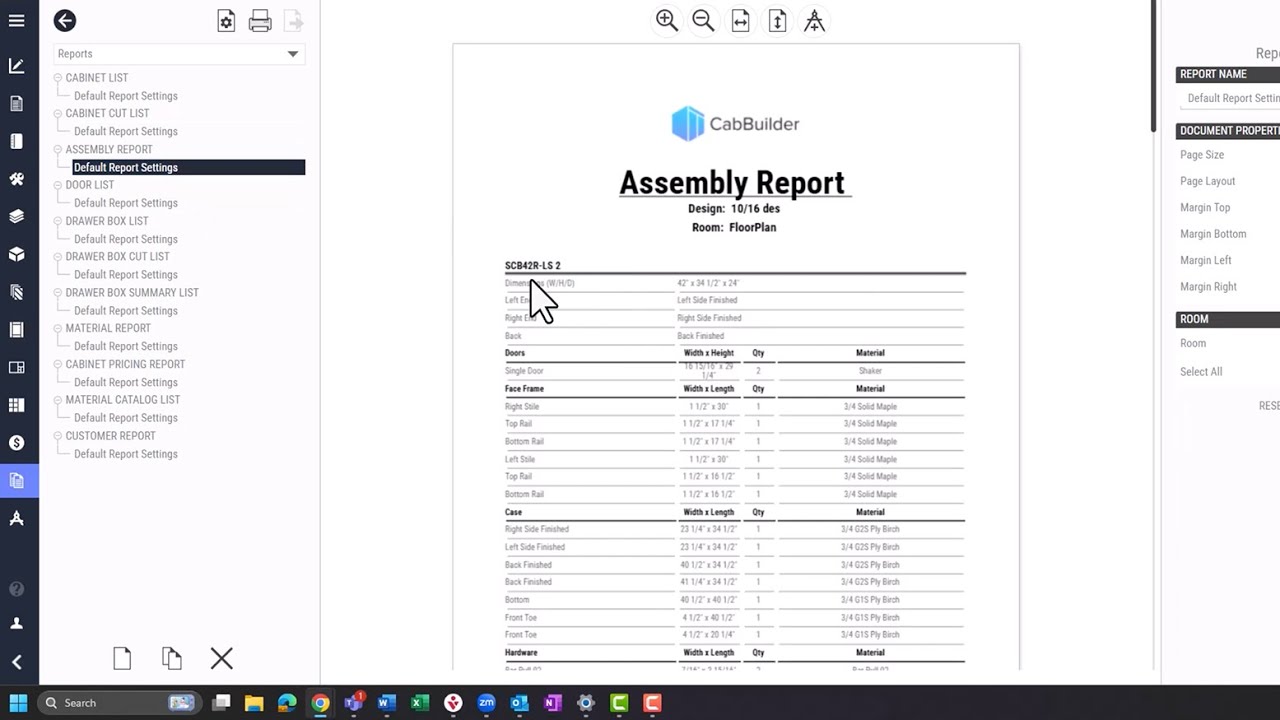Viewport: 1280px width, 720px height.
Task: Click the MATERIAL CATALOG LIST tree label
Action: click(123, 400)
